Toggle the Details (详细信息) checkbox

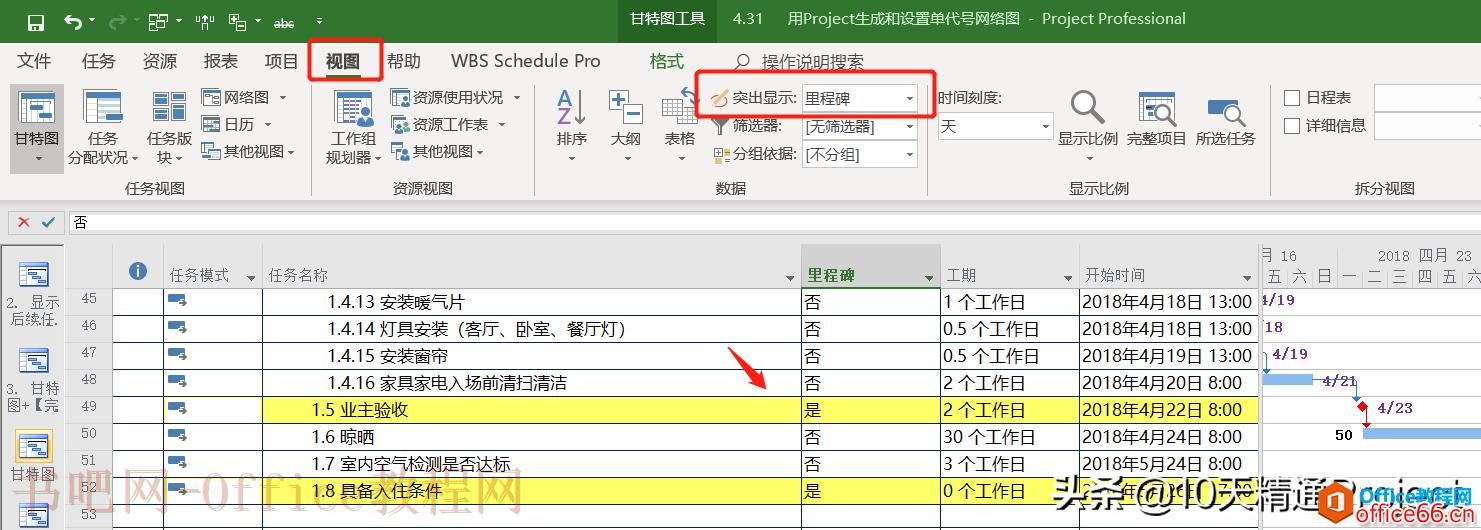point(1292,125)
